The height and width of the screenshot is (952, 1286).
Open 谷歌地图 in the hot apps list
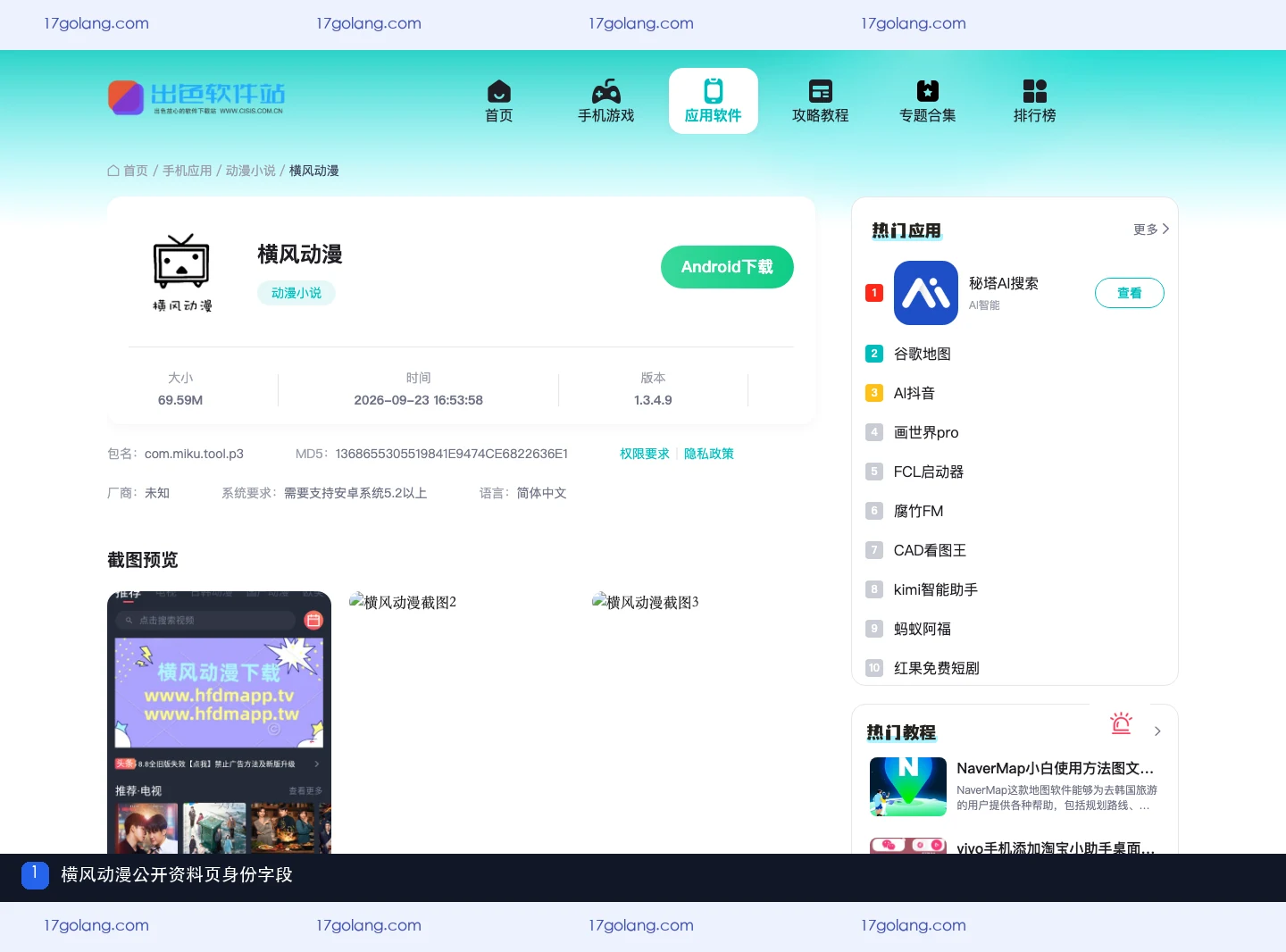coord(923,354)
